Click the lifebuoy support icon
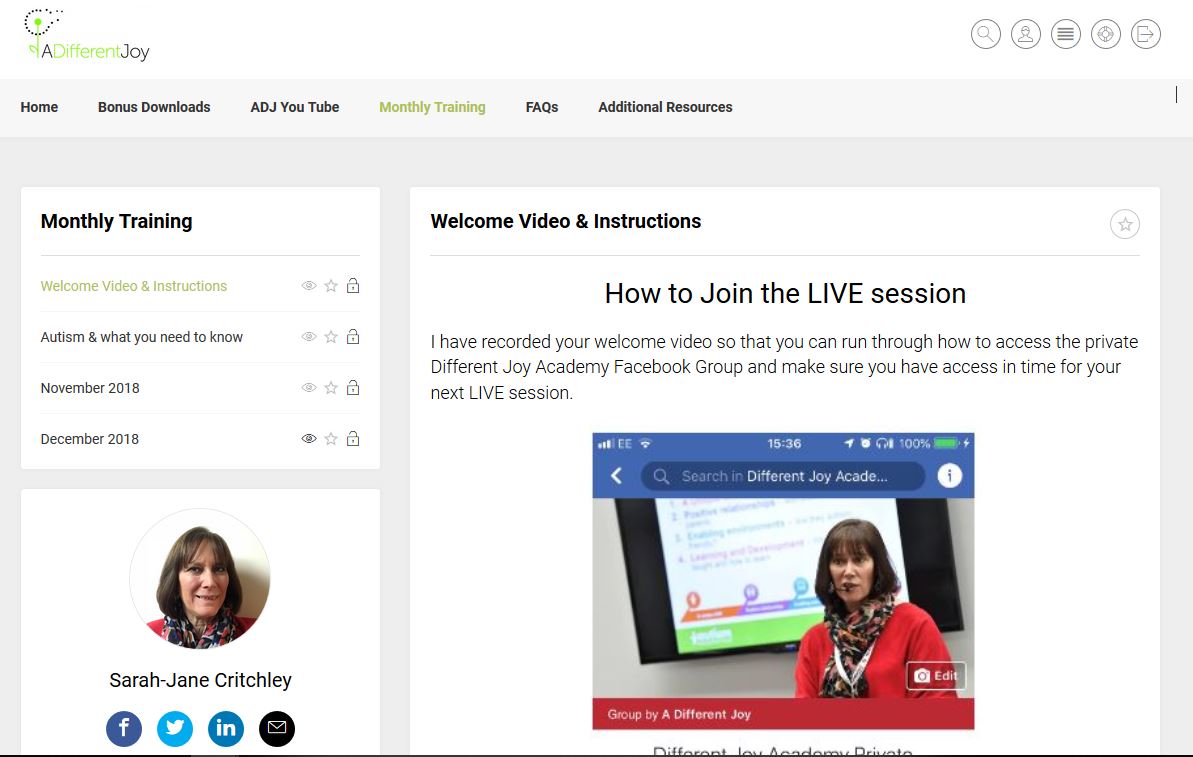The height and width of the screenshot is (757, 1193). pyautogui.click(x=1105, y=34)
